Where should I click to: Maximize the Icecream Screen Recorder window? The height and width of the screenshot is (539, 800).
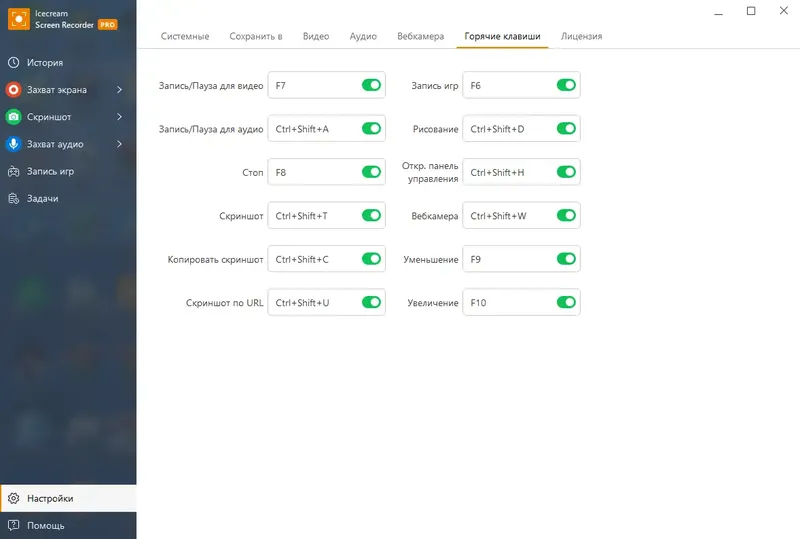[751, 11]
